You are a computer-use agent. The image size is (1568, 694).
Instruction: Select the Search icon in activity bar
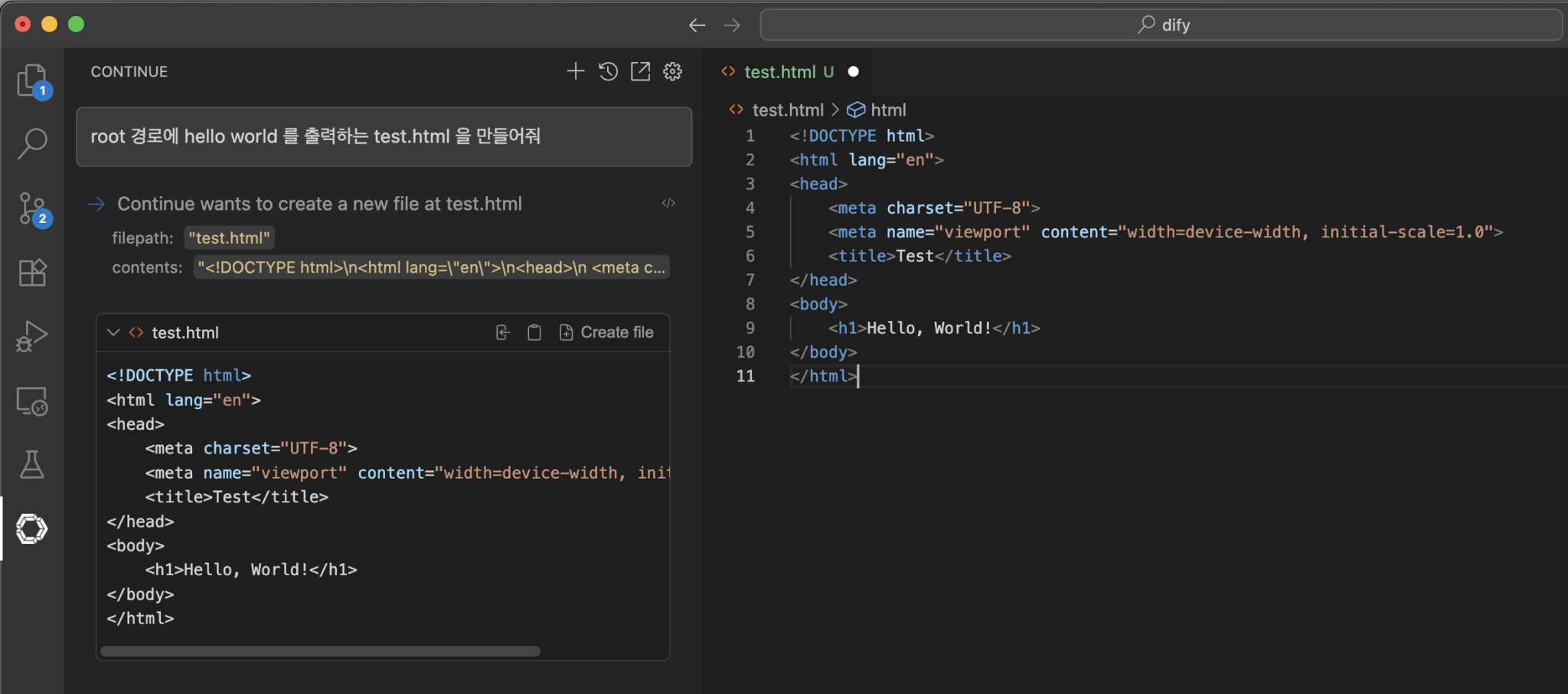coord(31,144)
